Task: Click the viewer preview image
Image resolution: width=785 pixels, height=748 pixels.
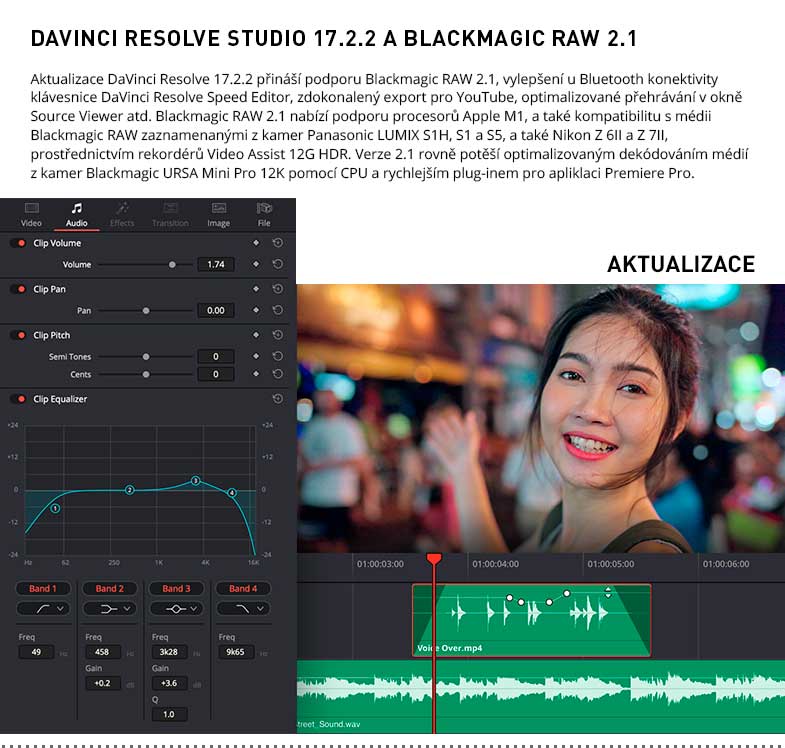Action: point(541,418)
